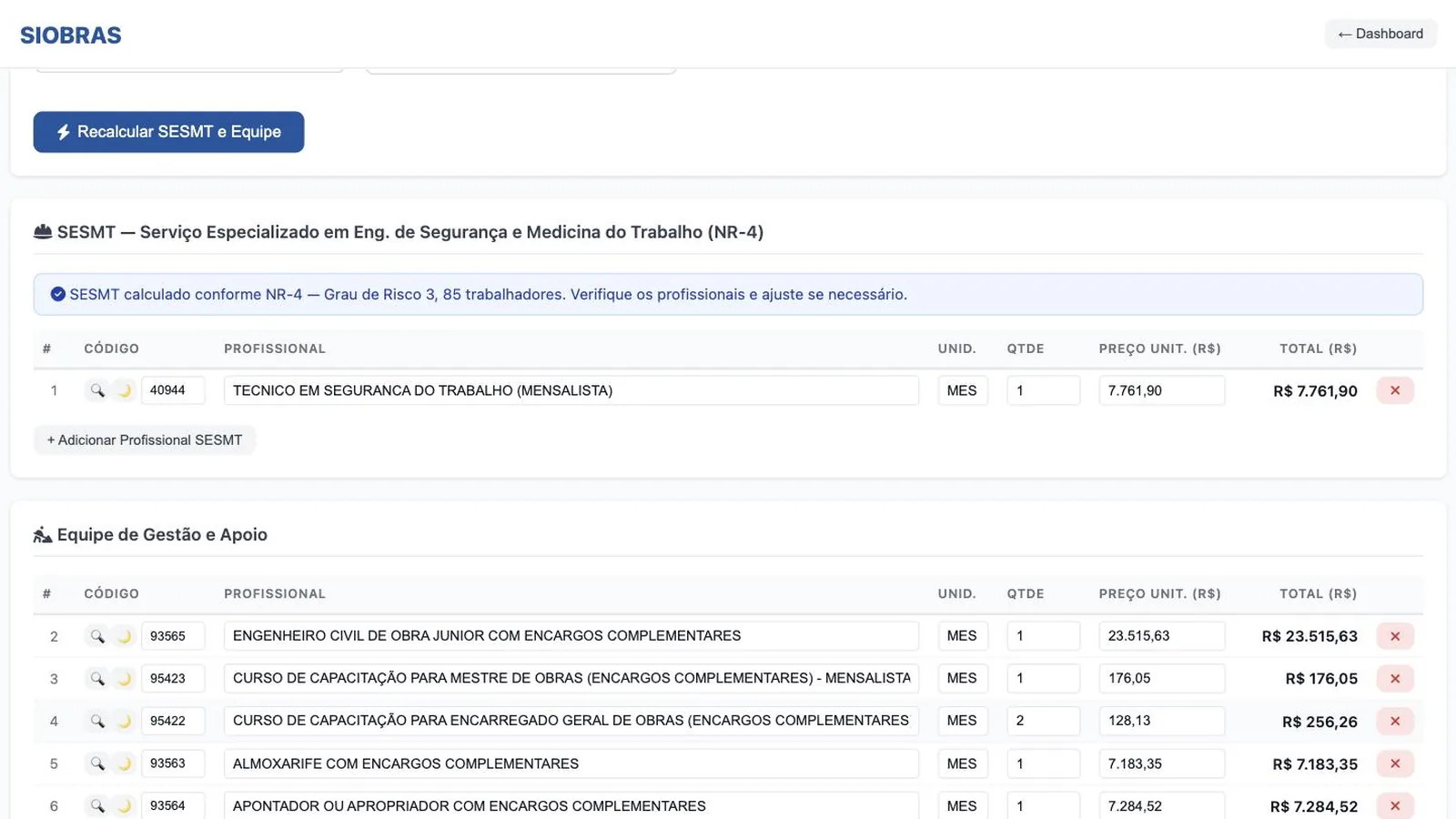This screenshot has height=819, width=1456.
Task: Edit the unit price 176,05
Action: pyautogui.click(x=1161, y=678)
